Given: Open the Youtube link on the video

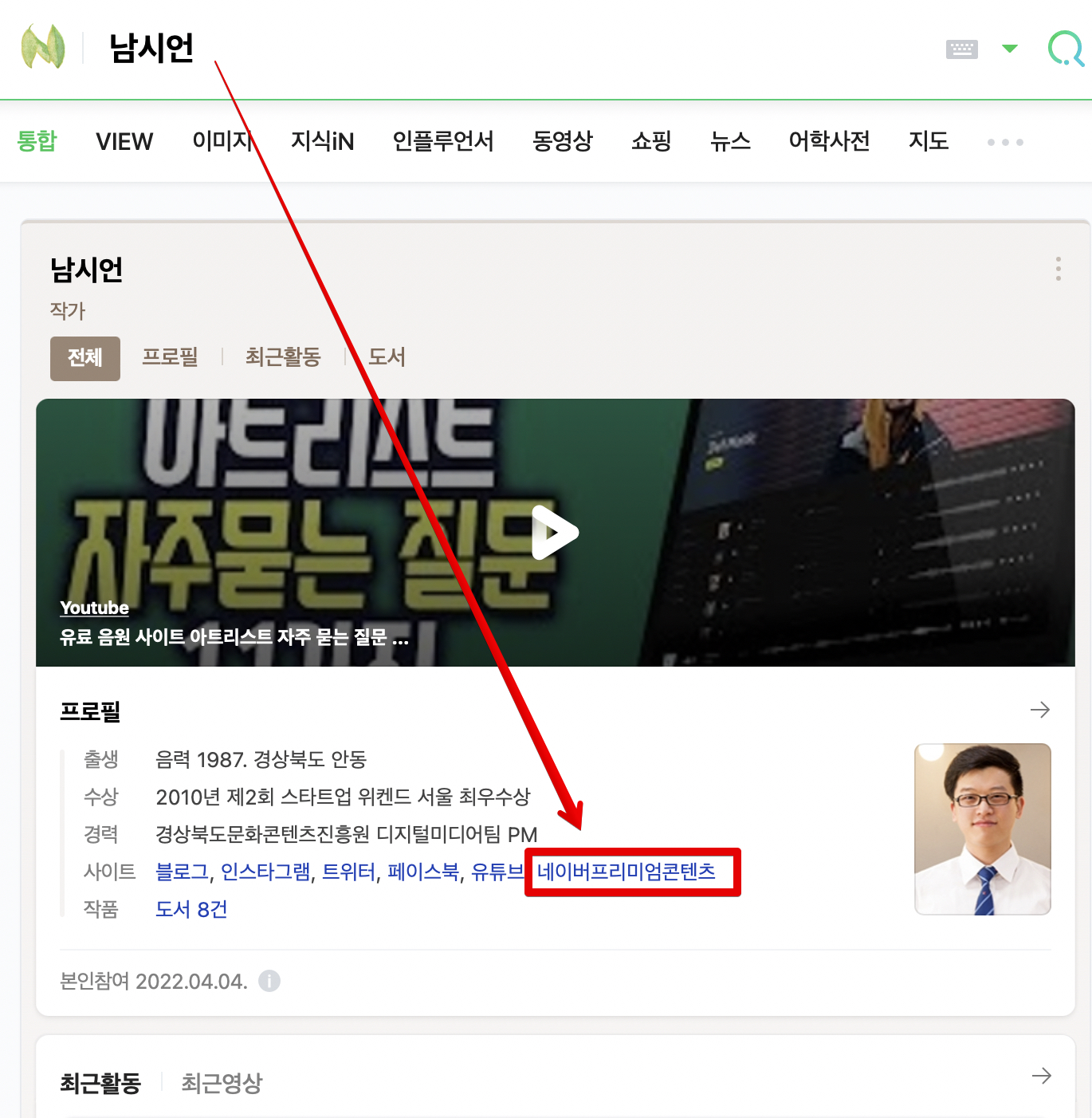Looking at the screenshot, I should [94, 608].
